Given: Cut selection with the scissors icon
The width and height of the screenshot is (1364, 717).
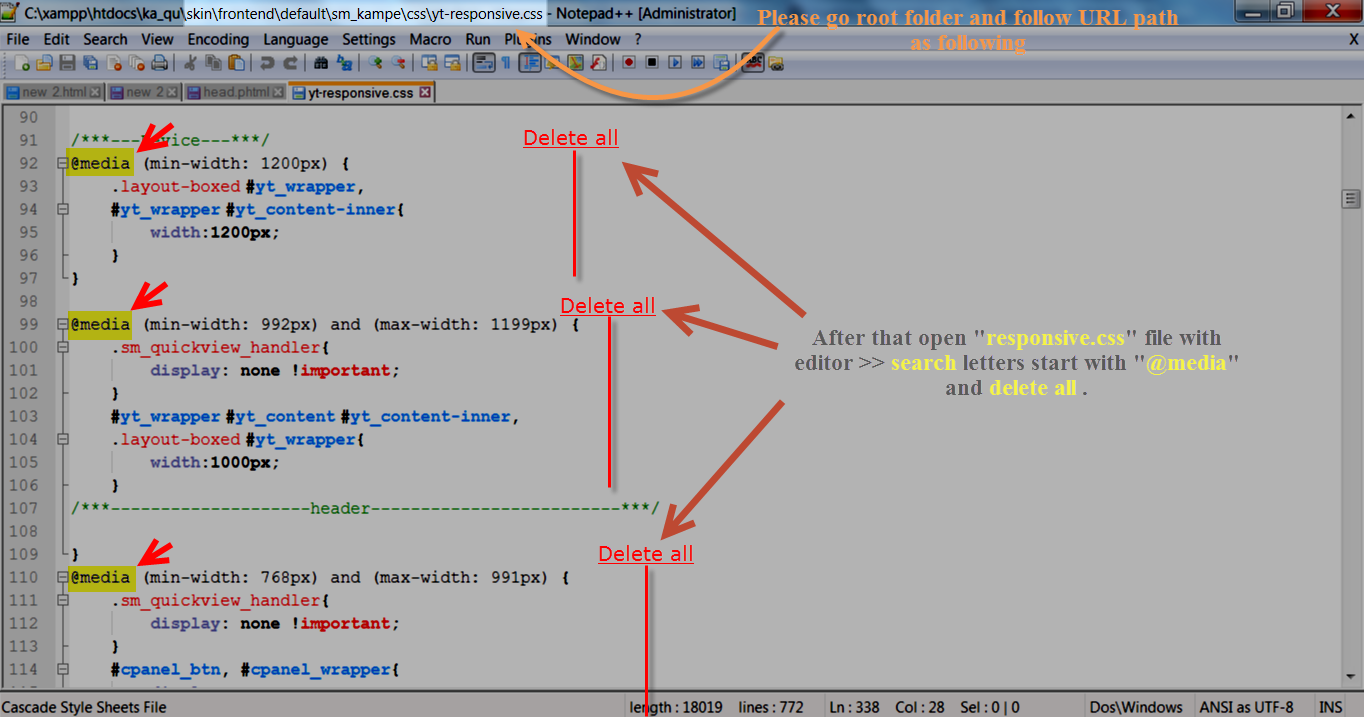Looking at the screenshot, I should click(189, 63).
